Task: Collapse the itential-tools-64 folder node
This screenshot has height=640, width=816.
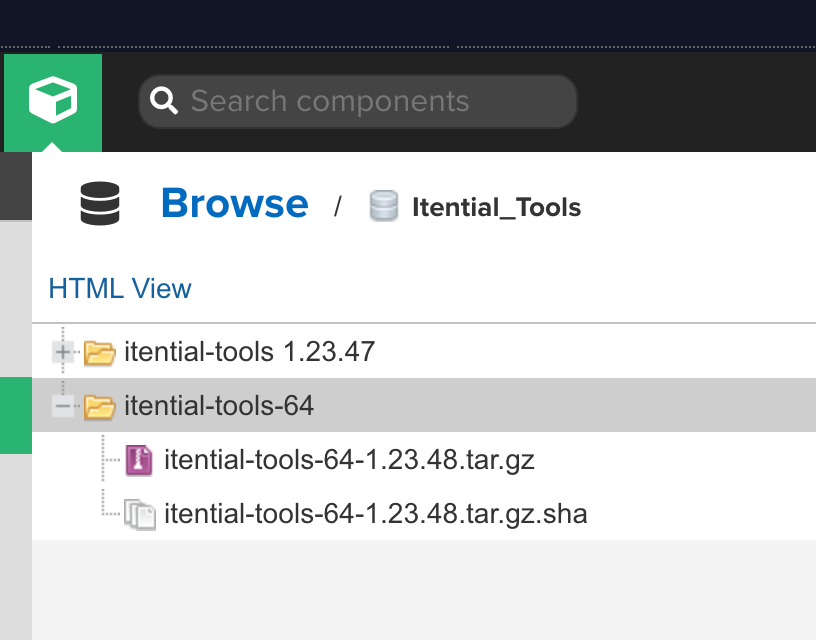Action: (x=63, y=406)
